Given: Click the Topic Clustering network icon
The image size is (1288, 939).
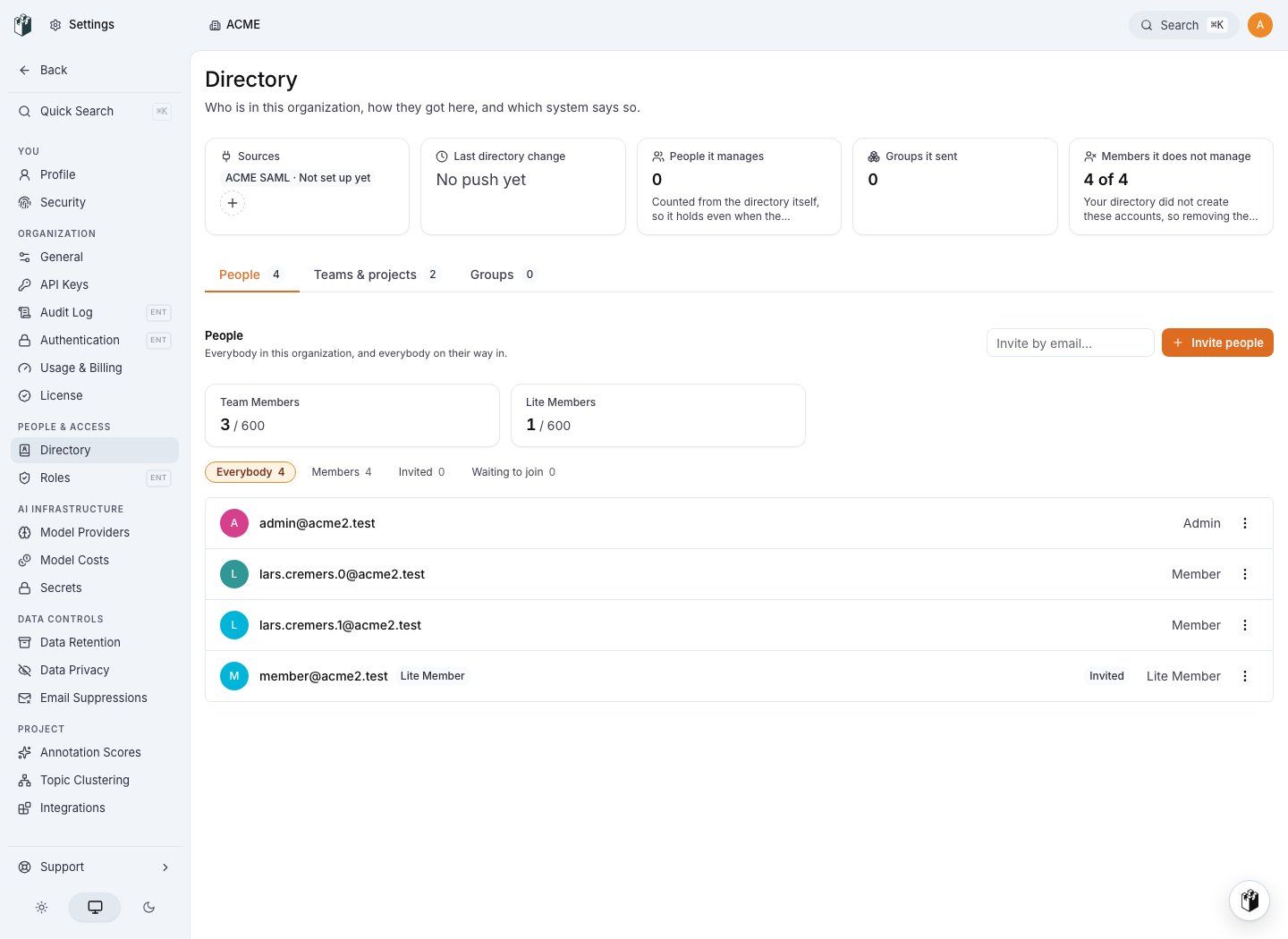Looking at the screenshot, I should coord(25,780).
